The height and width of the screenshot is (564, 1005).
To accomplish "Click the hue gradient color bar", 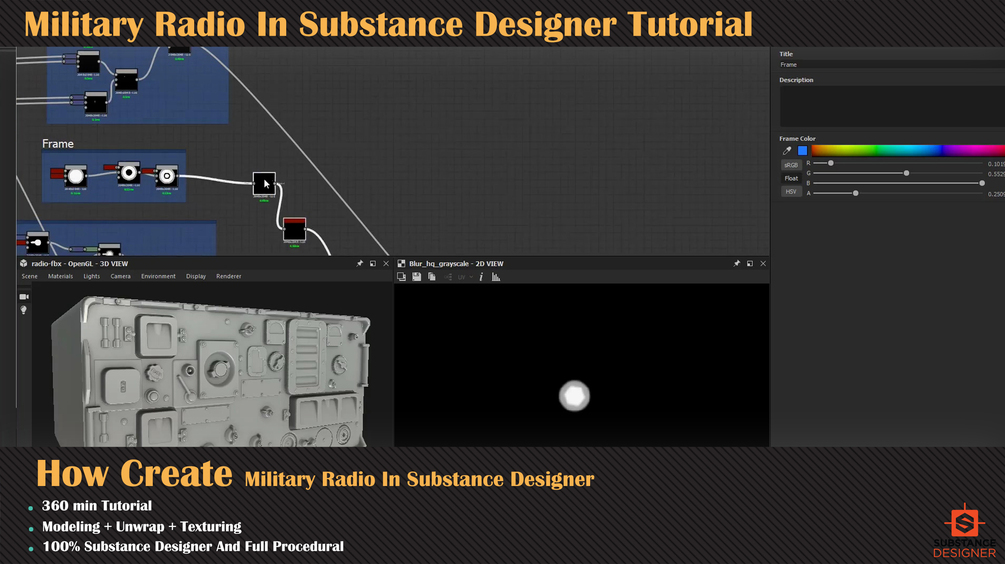I will pos(908,151).
